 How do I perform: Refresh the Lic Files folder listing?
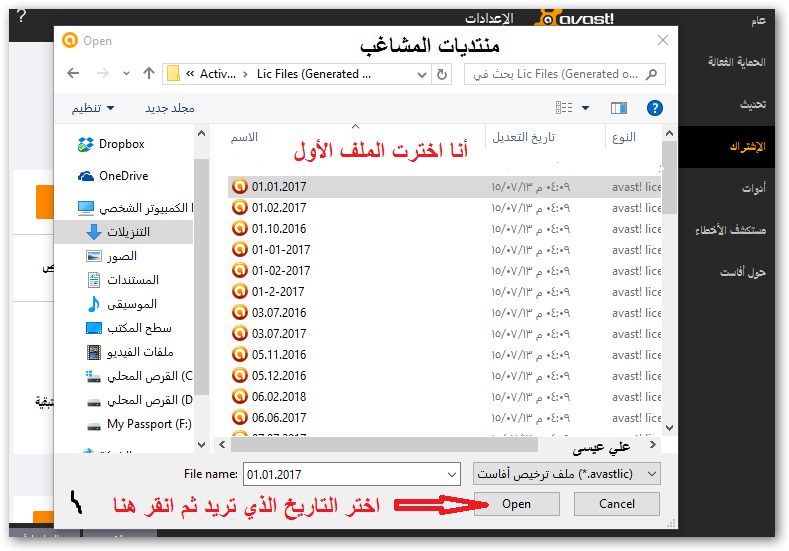tap(442, 74)
